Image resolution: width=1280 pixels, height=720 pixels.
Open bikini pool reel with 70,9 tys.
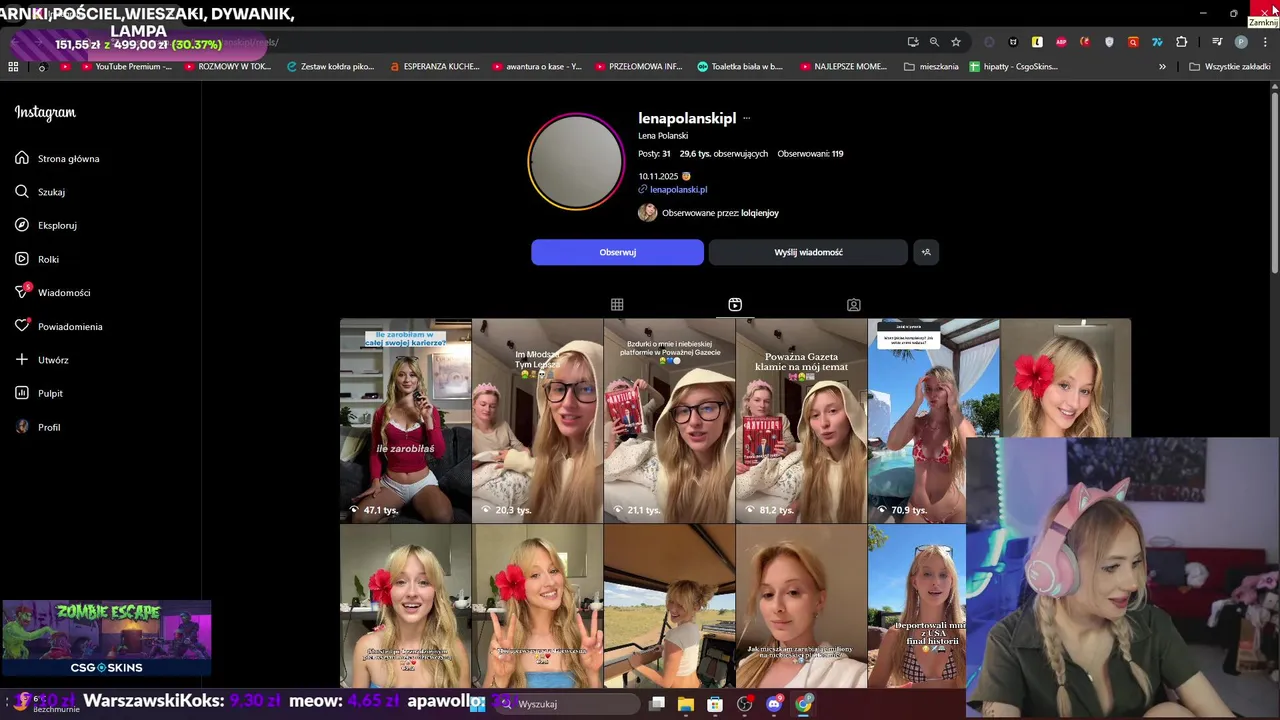click(x=933, y=421)
